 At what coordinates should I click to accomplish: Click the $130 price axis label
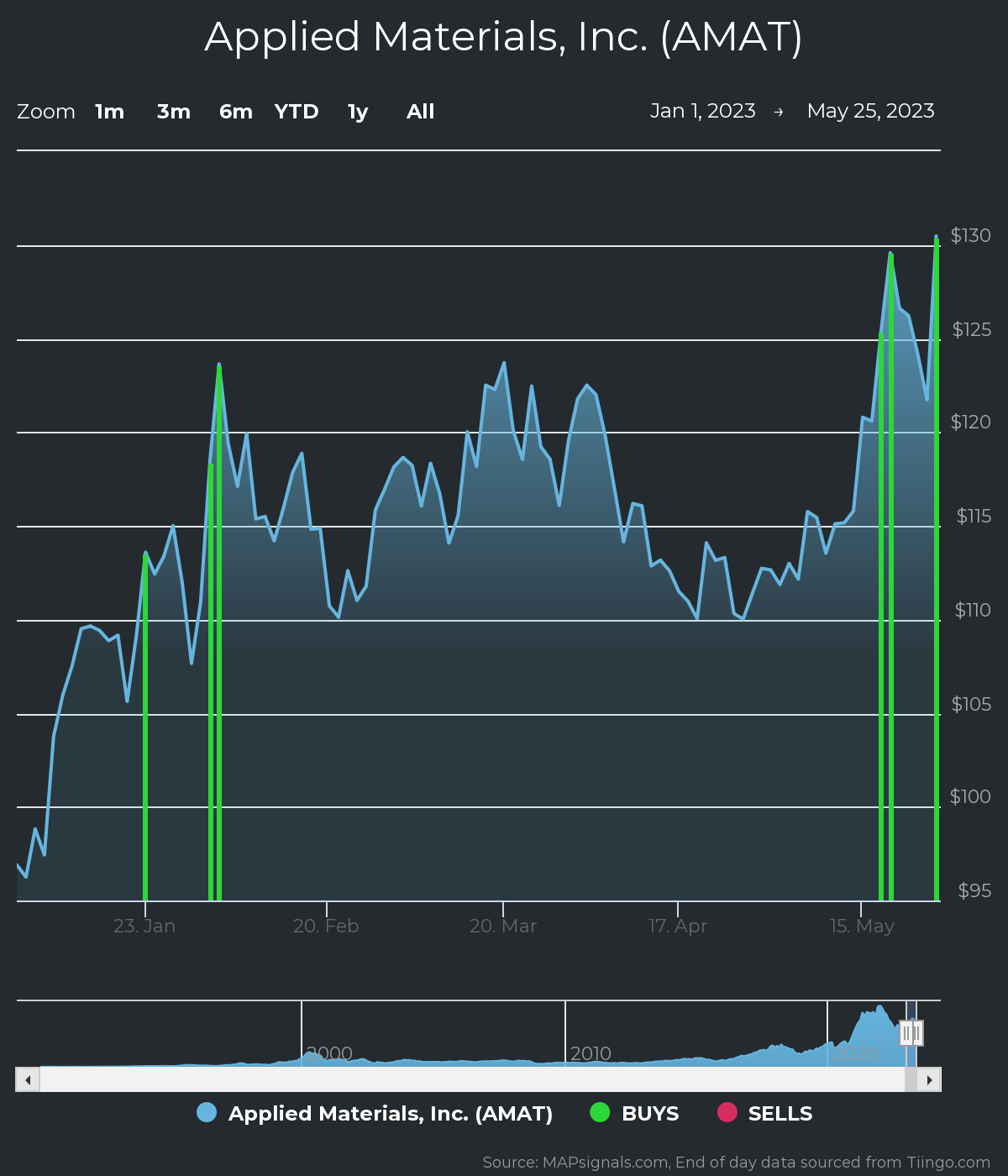click(971, 235)
